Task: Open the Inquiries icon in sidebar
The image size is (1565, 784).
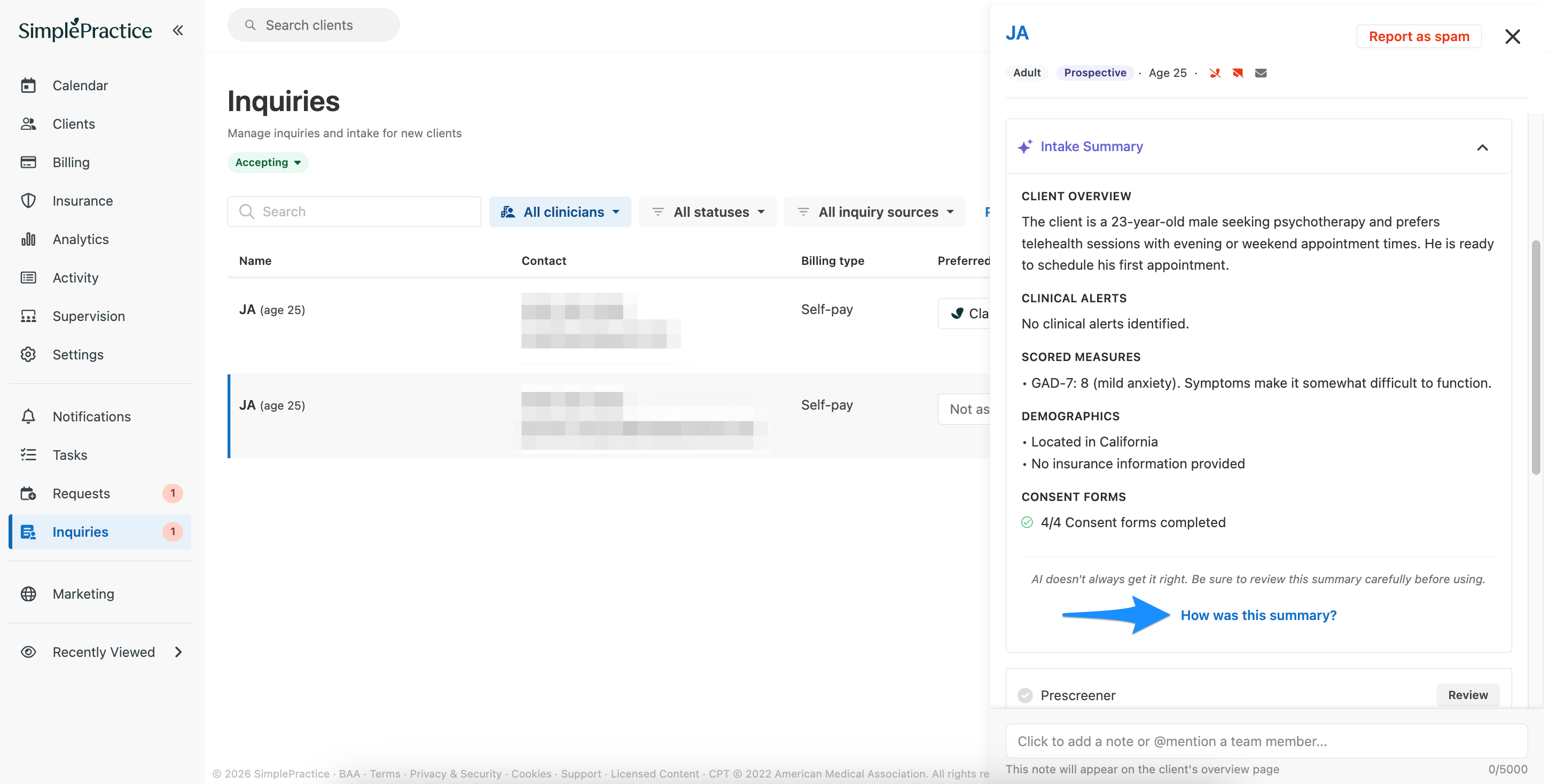Action: [28, 532]
